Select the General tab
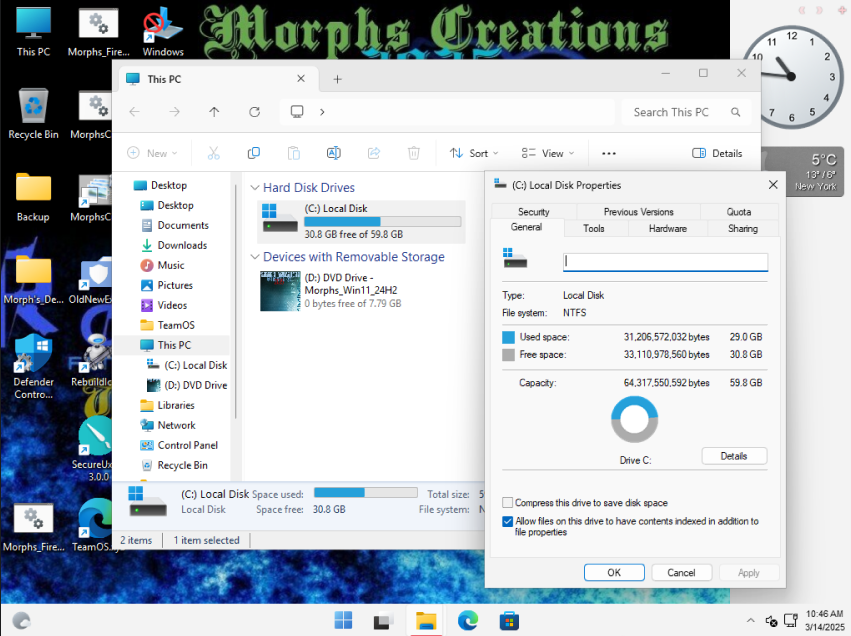 coord(526,227)
